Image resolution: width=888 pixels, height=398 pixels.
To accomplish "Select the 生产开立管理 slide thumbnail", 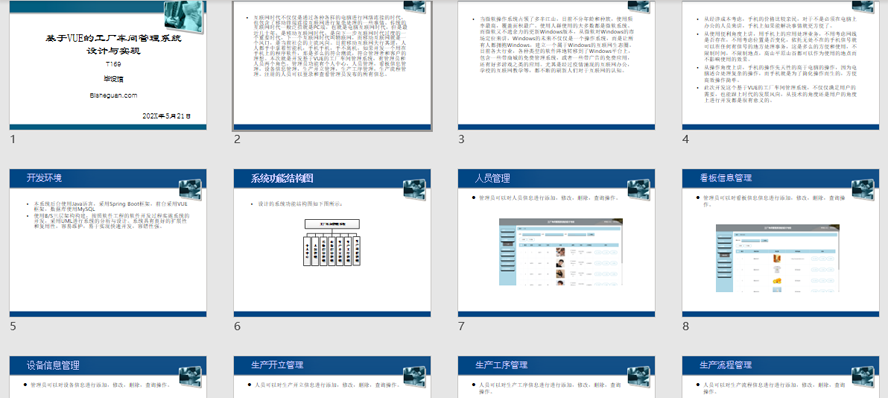I will tap(332, 377).
